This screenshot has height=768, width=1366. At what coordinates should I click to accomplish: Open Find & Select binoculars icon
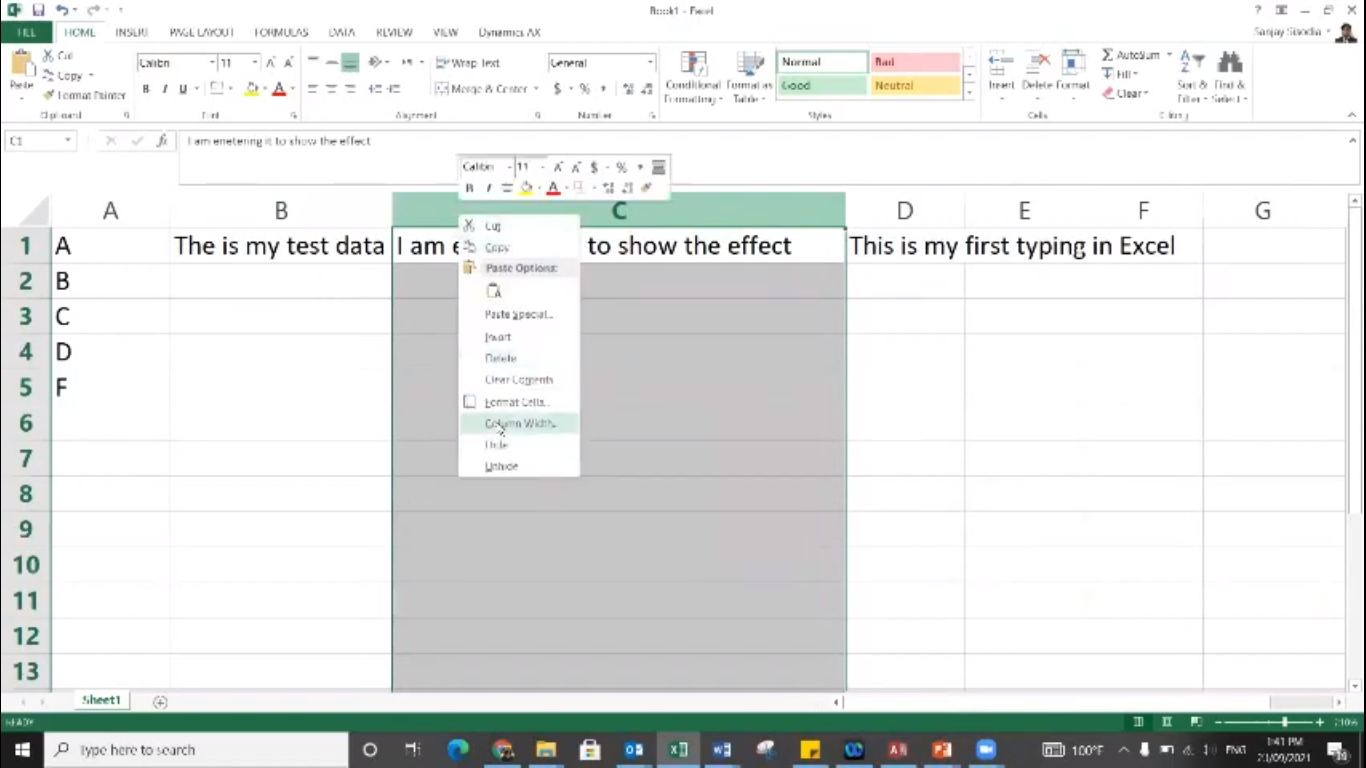click(x=1230, y=63)
